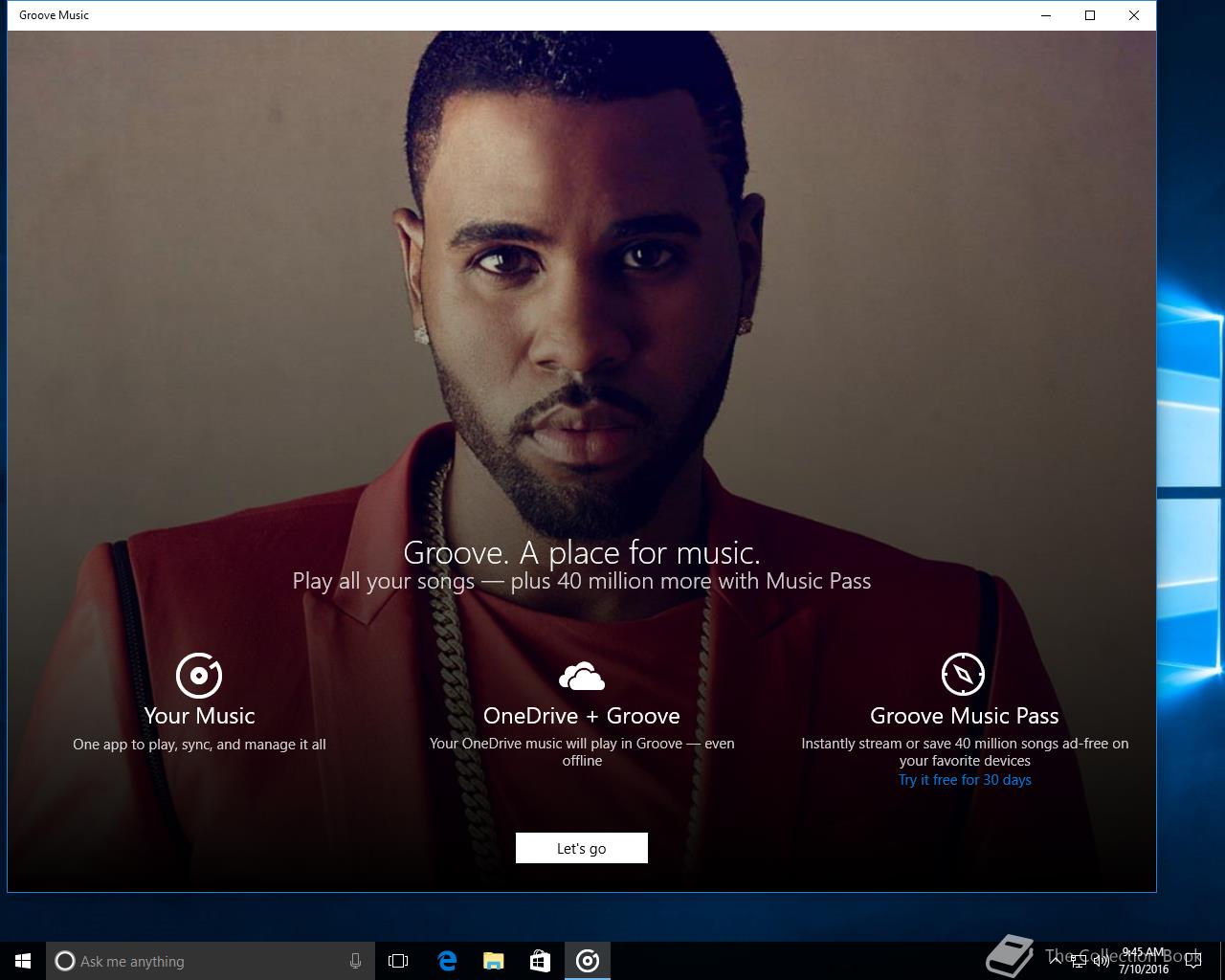Open the Action Center notifications icon
1225x980 pixels.
click(1193, 961)
